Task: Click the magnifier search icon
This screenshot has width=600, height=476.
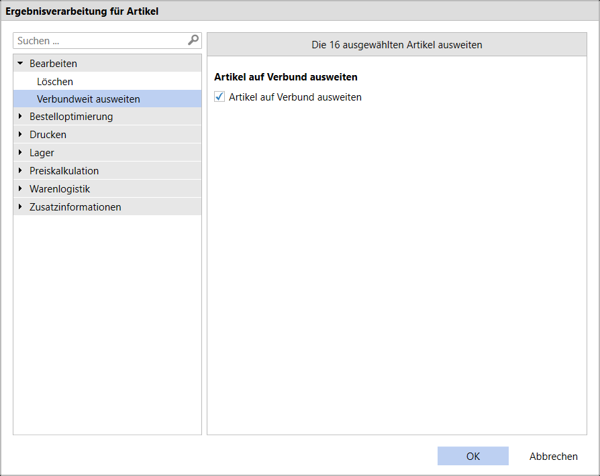Action: [193, 41]
